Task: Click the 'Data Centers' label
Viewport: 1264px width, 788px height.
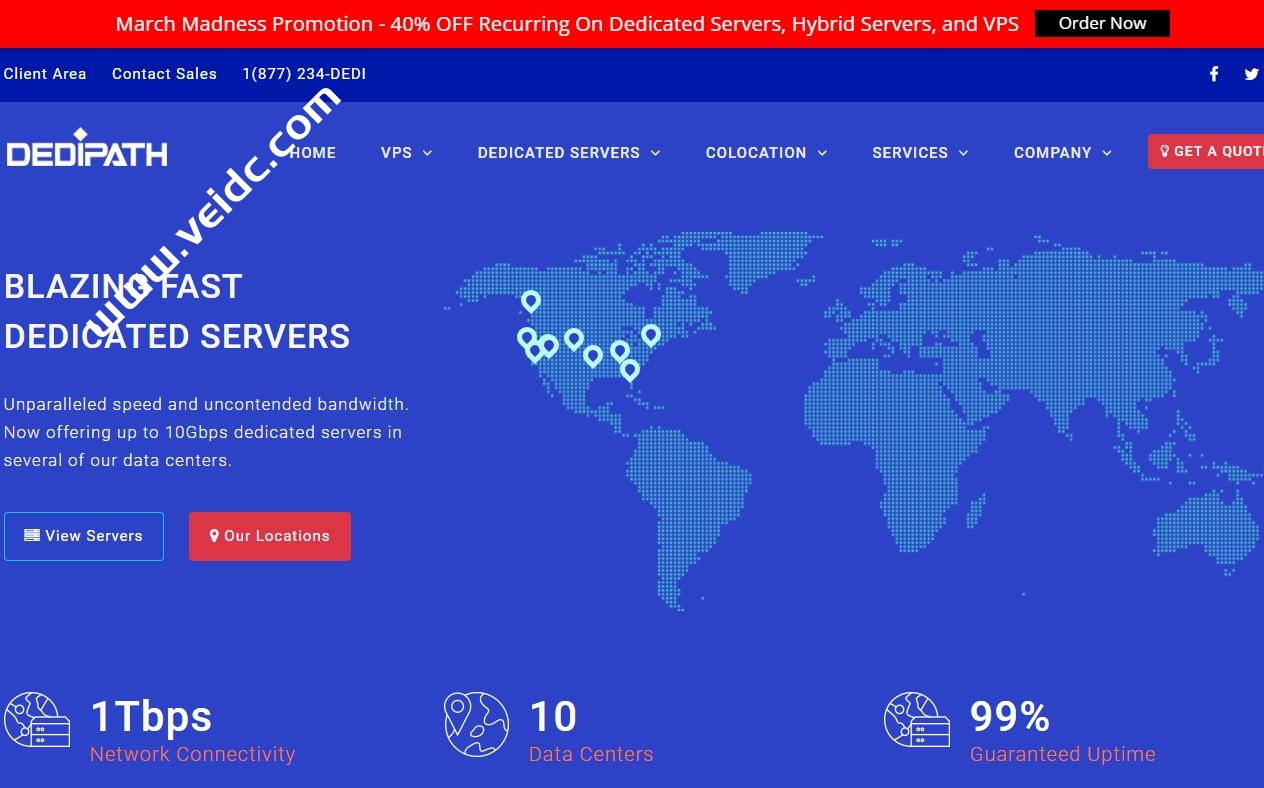Action: [591, 754]
